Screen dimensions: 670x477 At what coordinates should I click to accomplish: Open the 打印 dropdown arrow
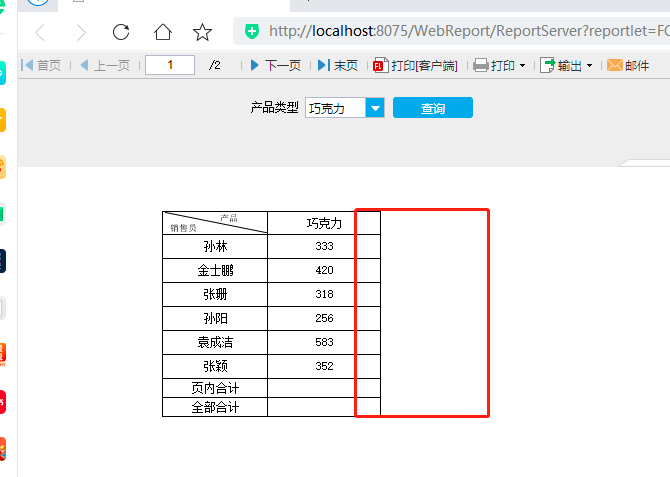click(x=522, y=66)
